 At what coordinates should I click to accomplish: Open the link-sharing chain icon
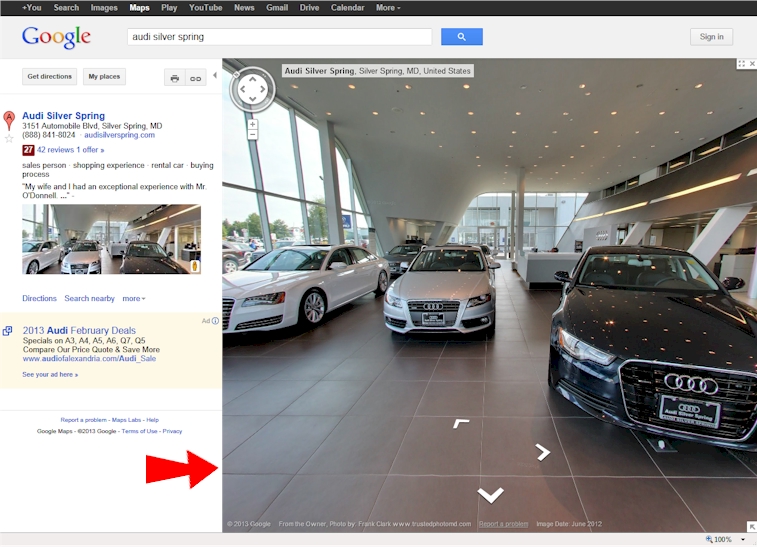[x=196, y=78]
